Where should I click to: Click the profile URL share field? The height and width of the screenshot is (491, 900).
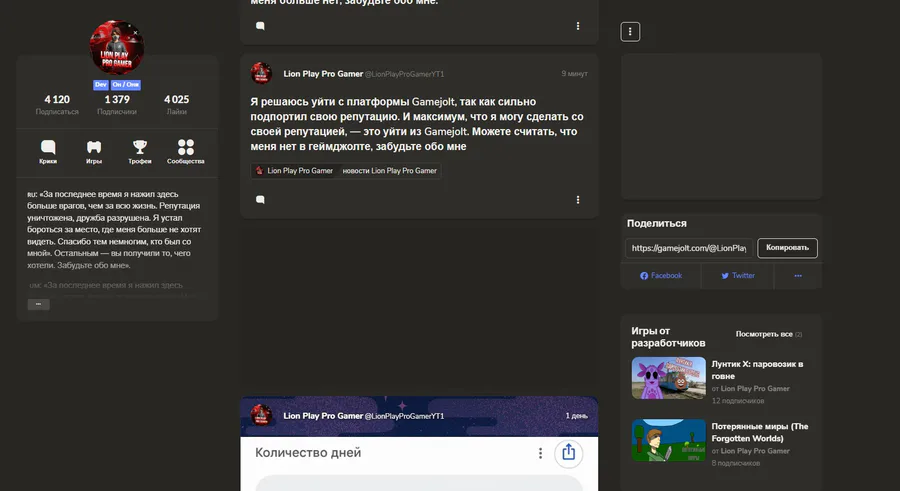tap(689, 248)
